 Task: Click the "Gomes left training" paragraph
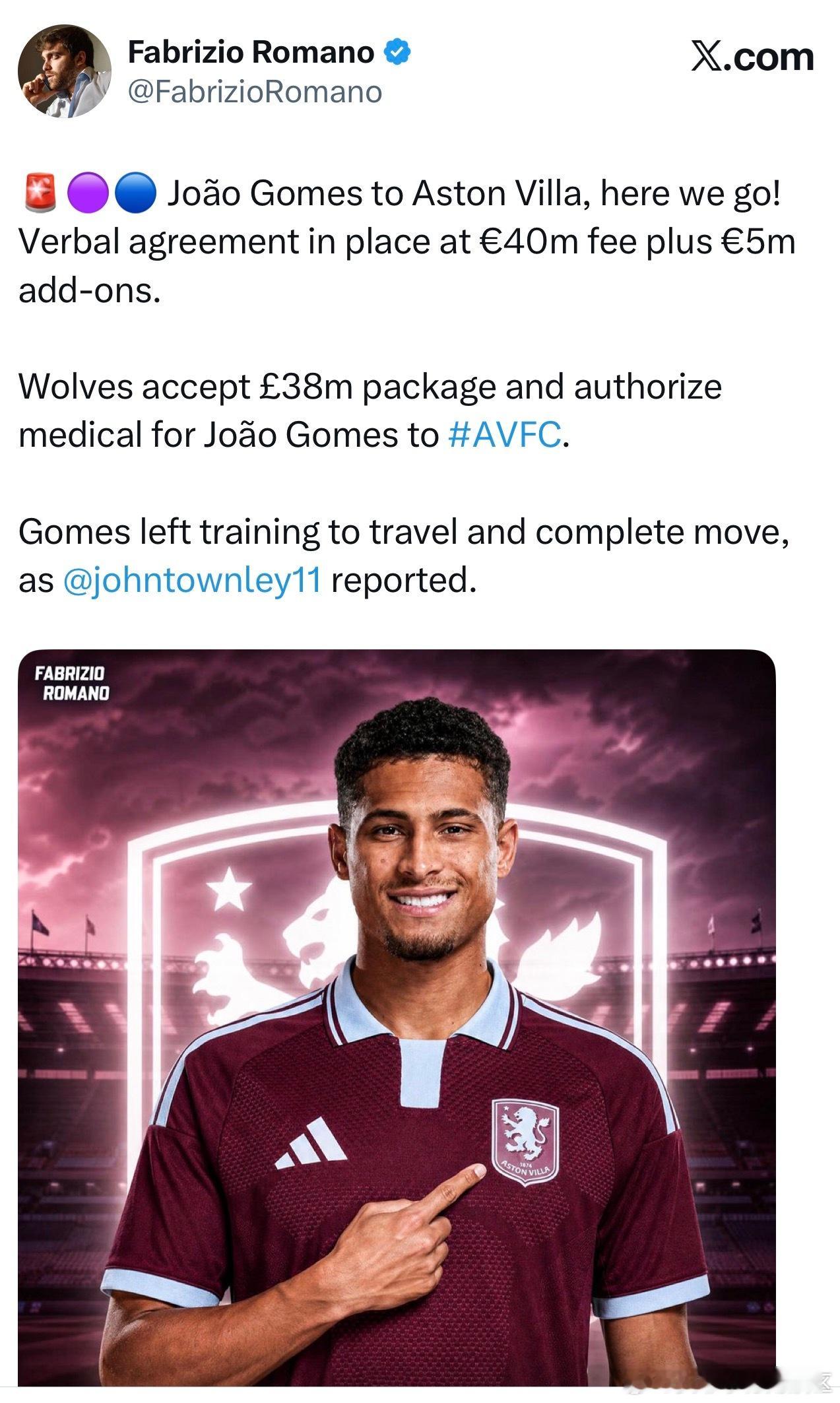(404, 556)
